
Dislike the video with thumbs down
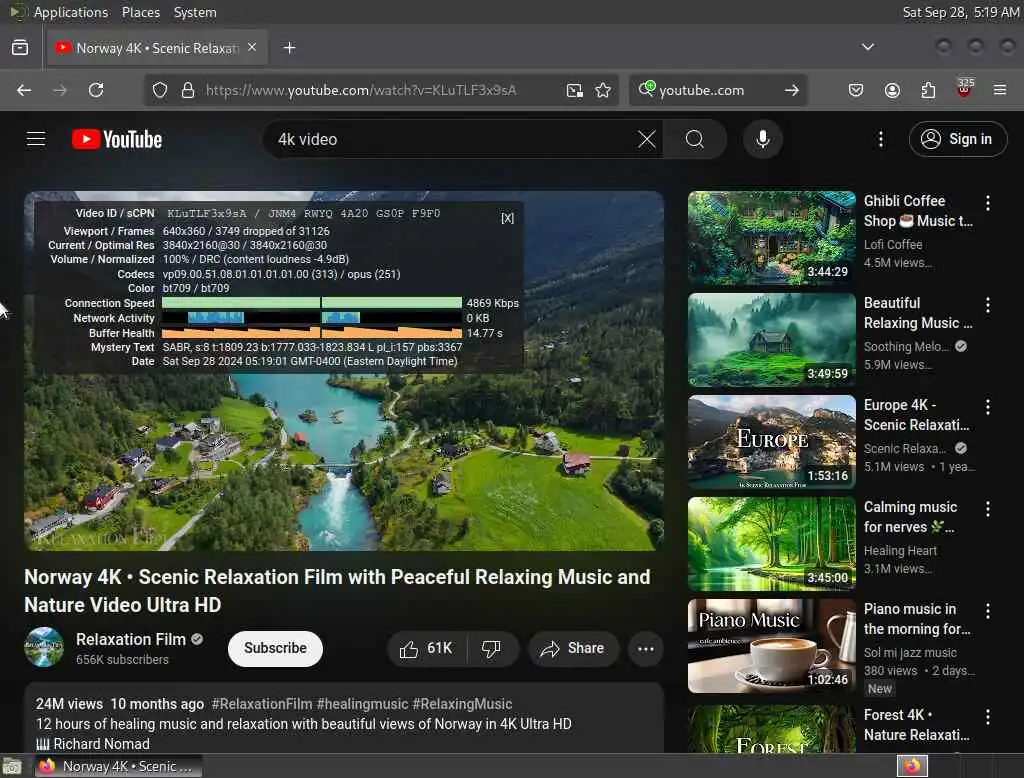coord(492,649)
